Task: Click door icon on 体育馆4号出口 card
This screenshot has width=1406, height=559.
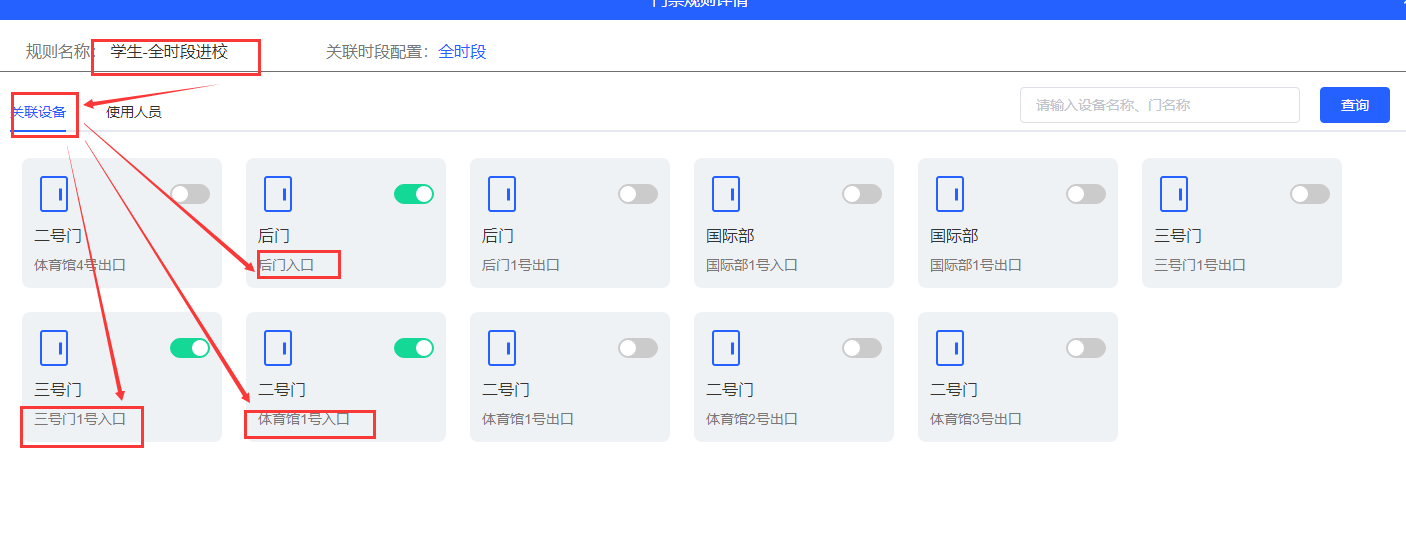Action: [x=54, y=194]
